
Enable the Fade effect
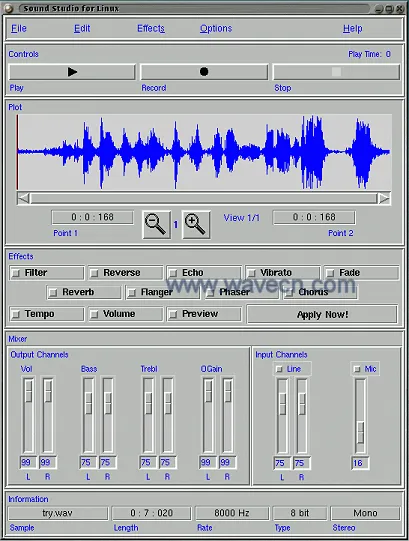tap(362, 273)
